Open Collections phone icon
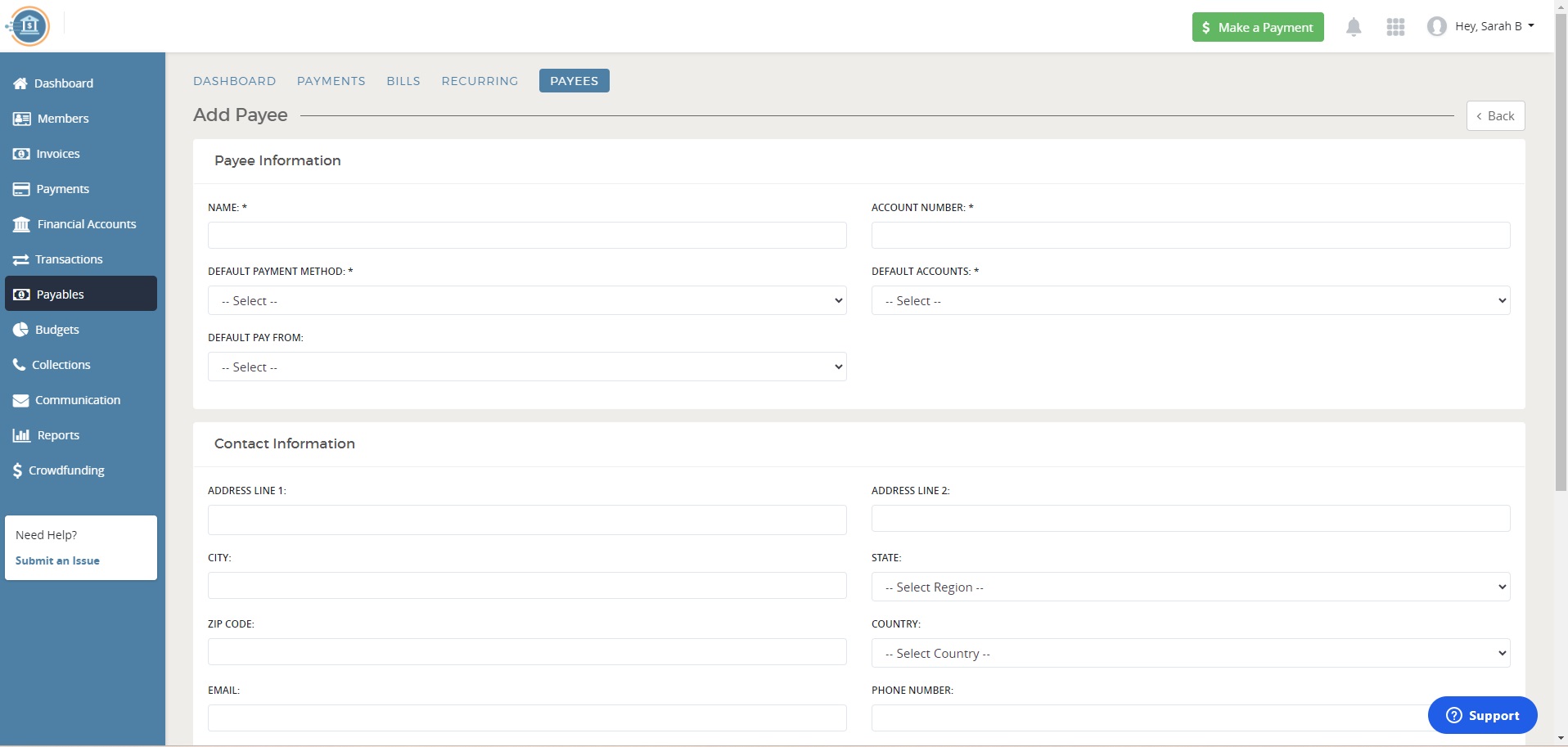The height and width of the screenshot is (747, 1568). click(20, 365)
